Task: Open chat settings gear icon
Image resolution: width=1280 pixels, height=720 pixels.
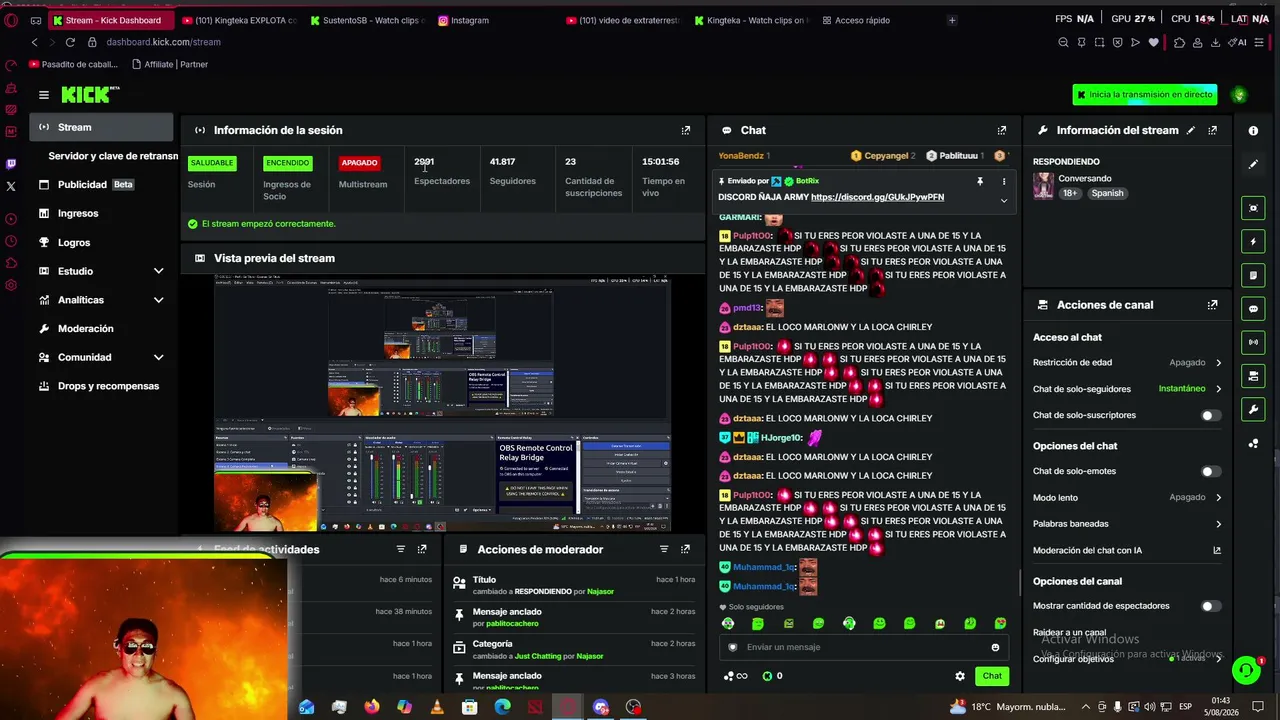Action: pos(960,676)
